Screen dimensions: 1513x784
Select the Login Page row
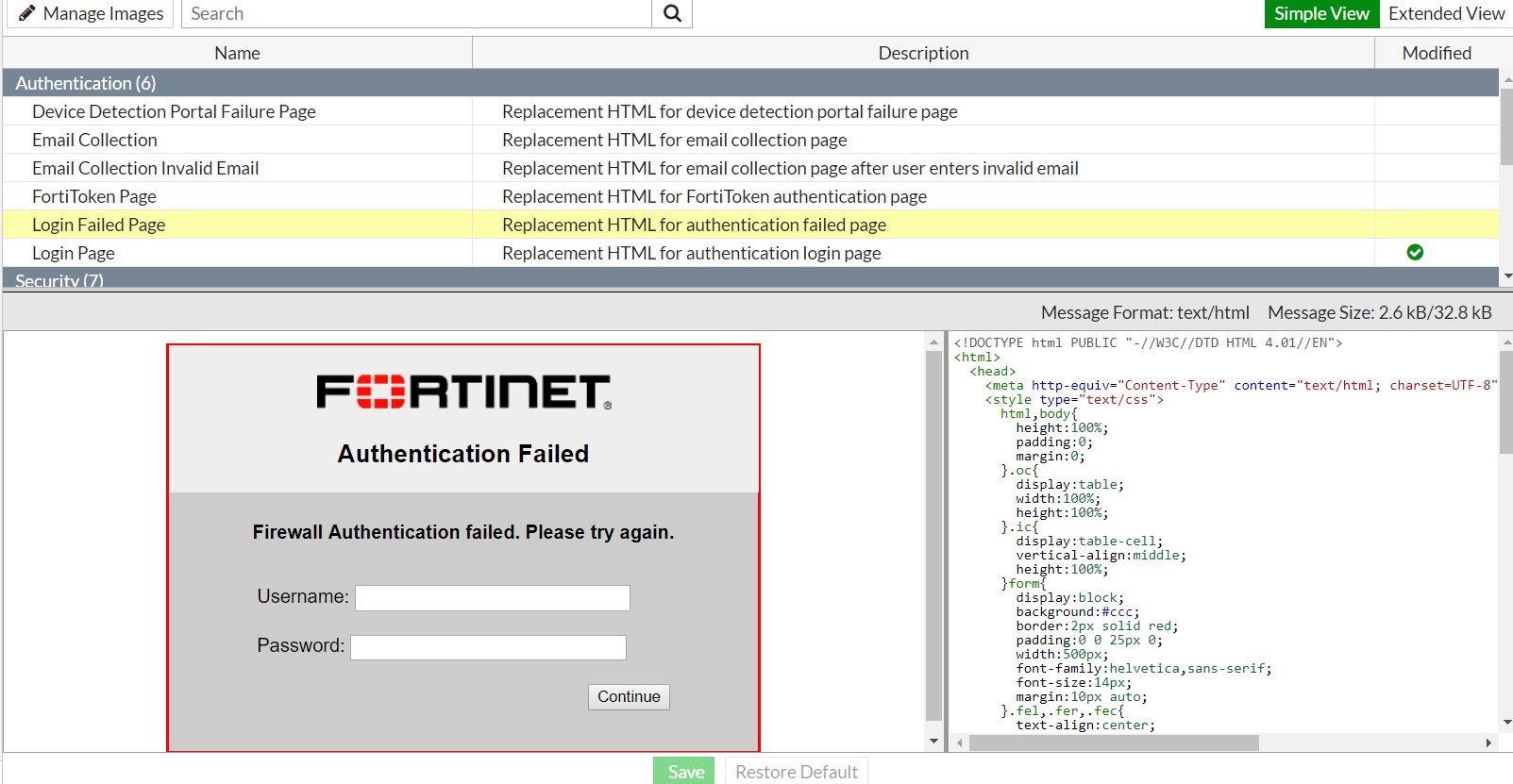click(x=750, y=253)
